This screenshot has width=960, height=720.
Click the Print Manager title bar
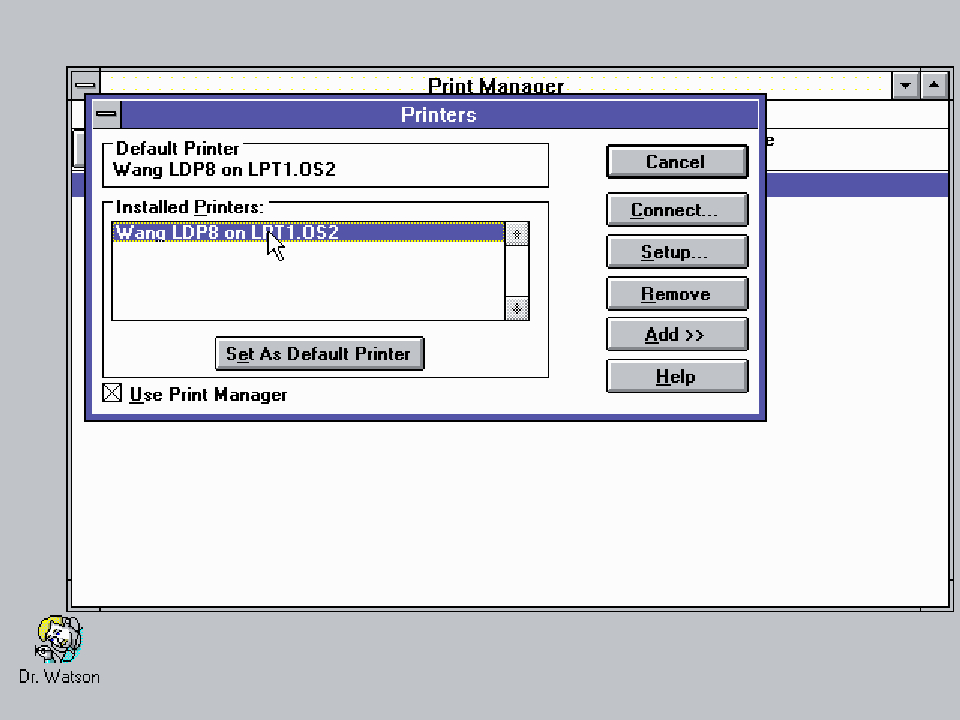pos(496,83)
